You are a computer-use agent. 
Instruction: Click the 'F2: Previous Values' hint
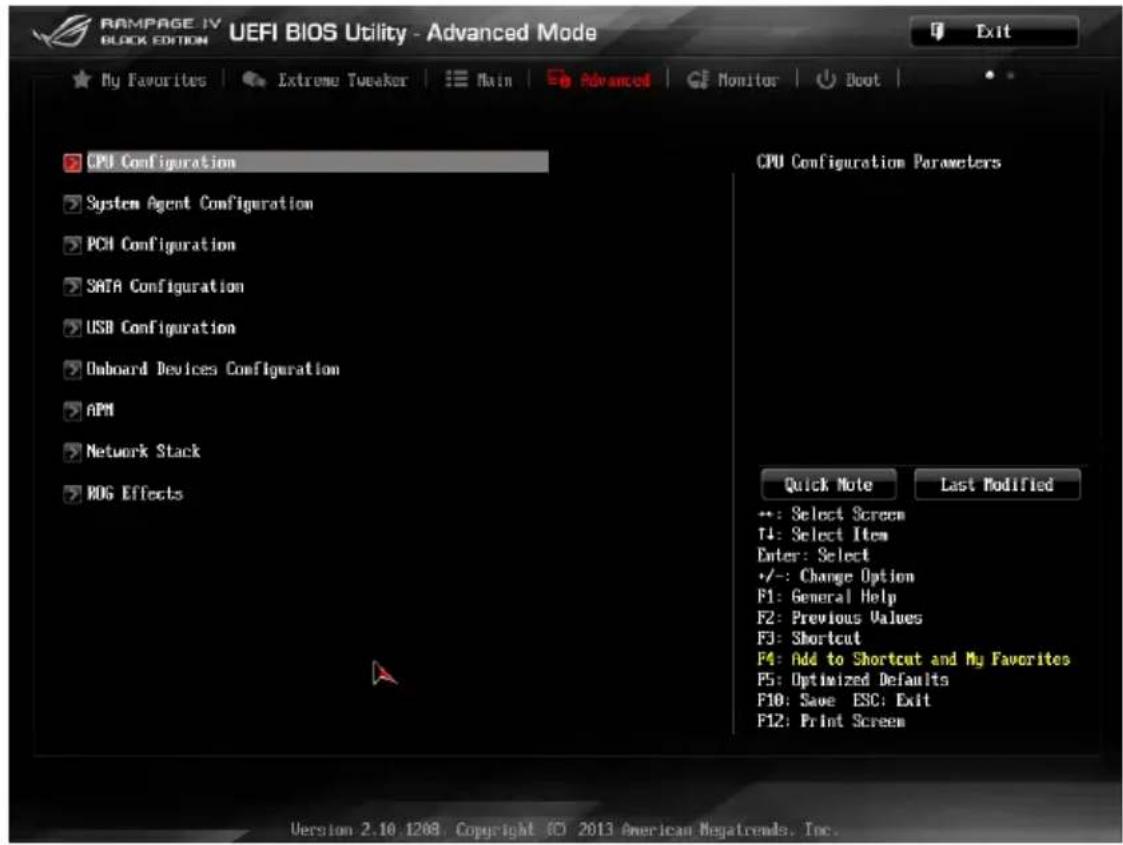839,617
